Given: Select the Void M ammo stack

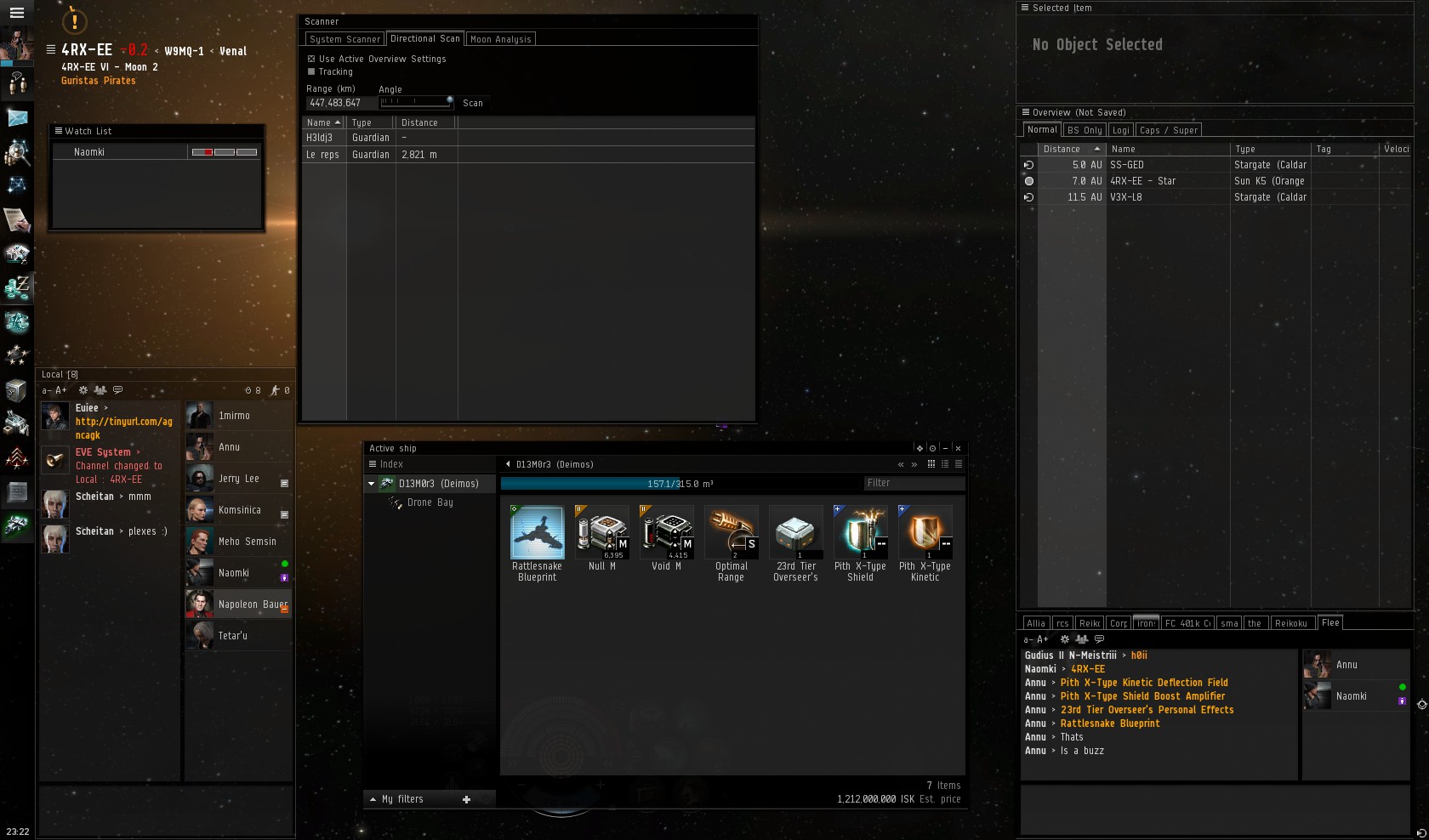Looking at the screenshot, I should point(666,538).
